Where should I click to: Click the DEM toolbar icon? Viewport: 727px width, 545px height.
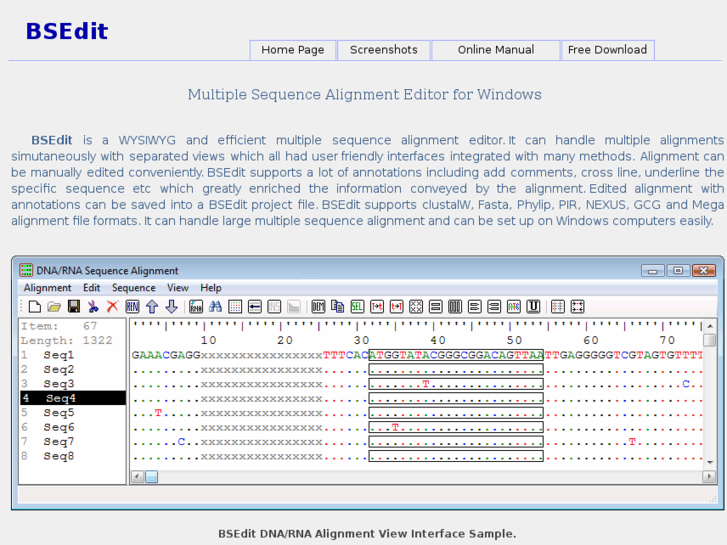[318, 307]
